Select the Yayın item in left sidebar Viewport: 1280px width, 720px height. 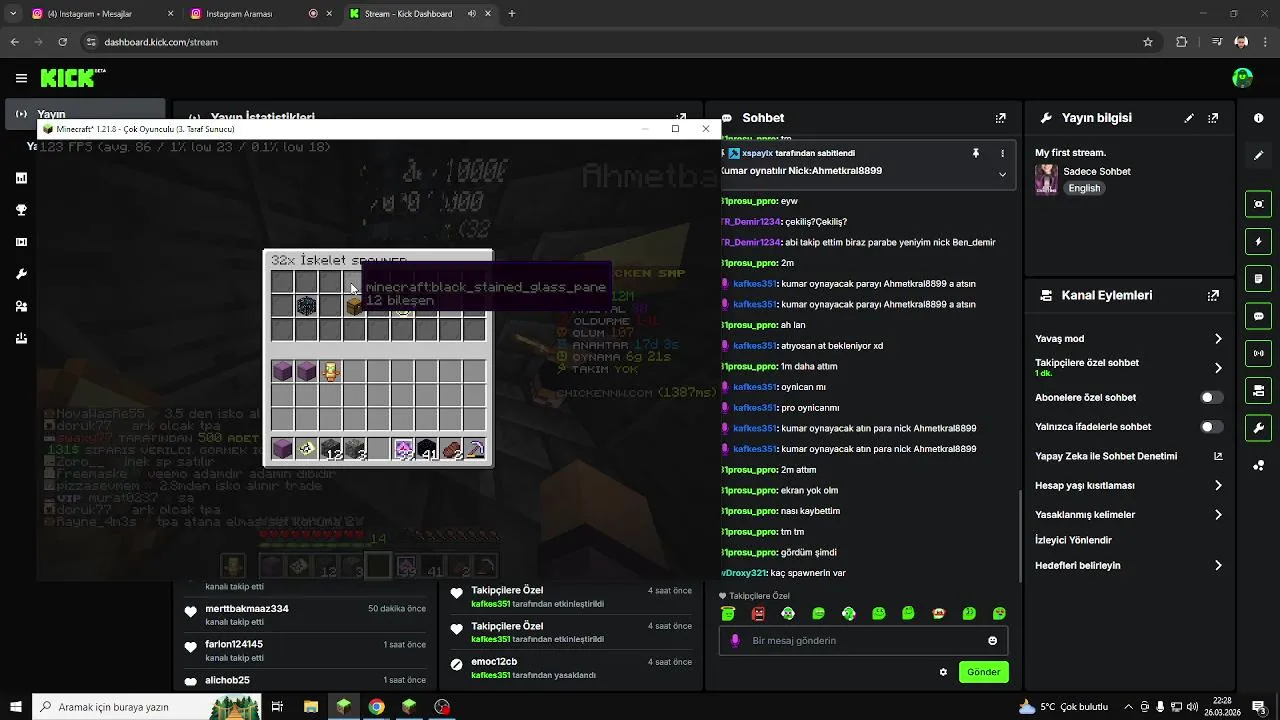click(x=84, y=114)
